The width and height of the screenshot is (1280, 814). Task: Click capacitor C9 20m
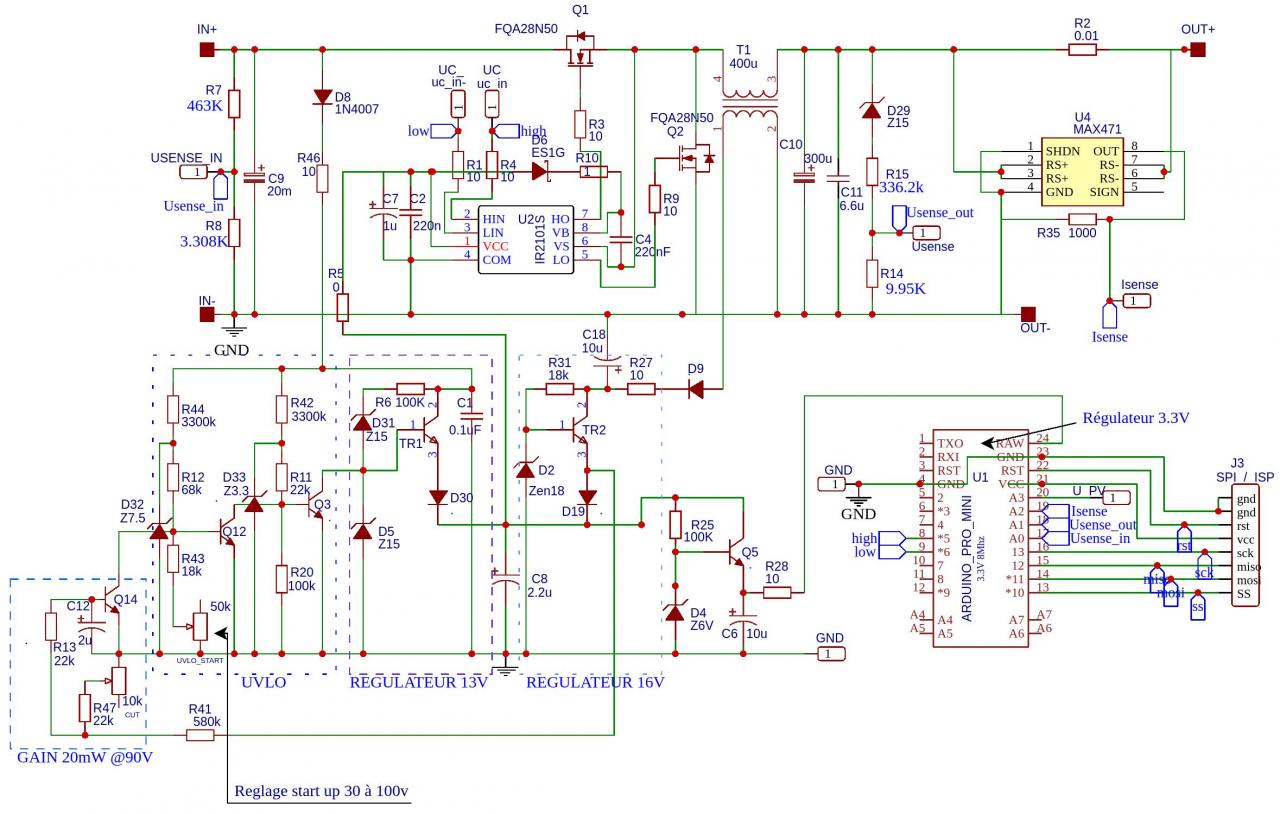[x=254, y=178]
